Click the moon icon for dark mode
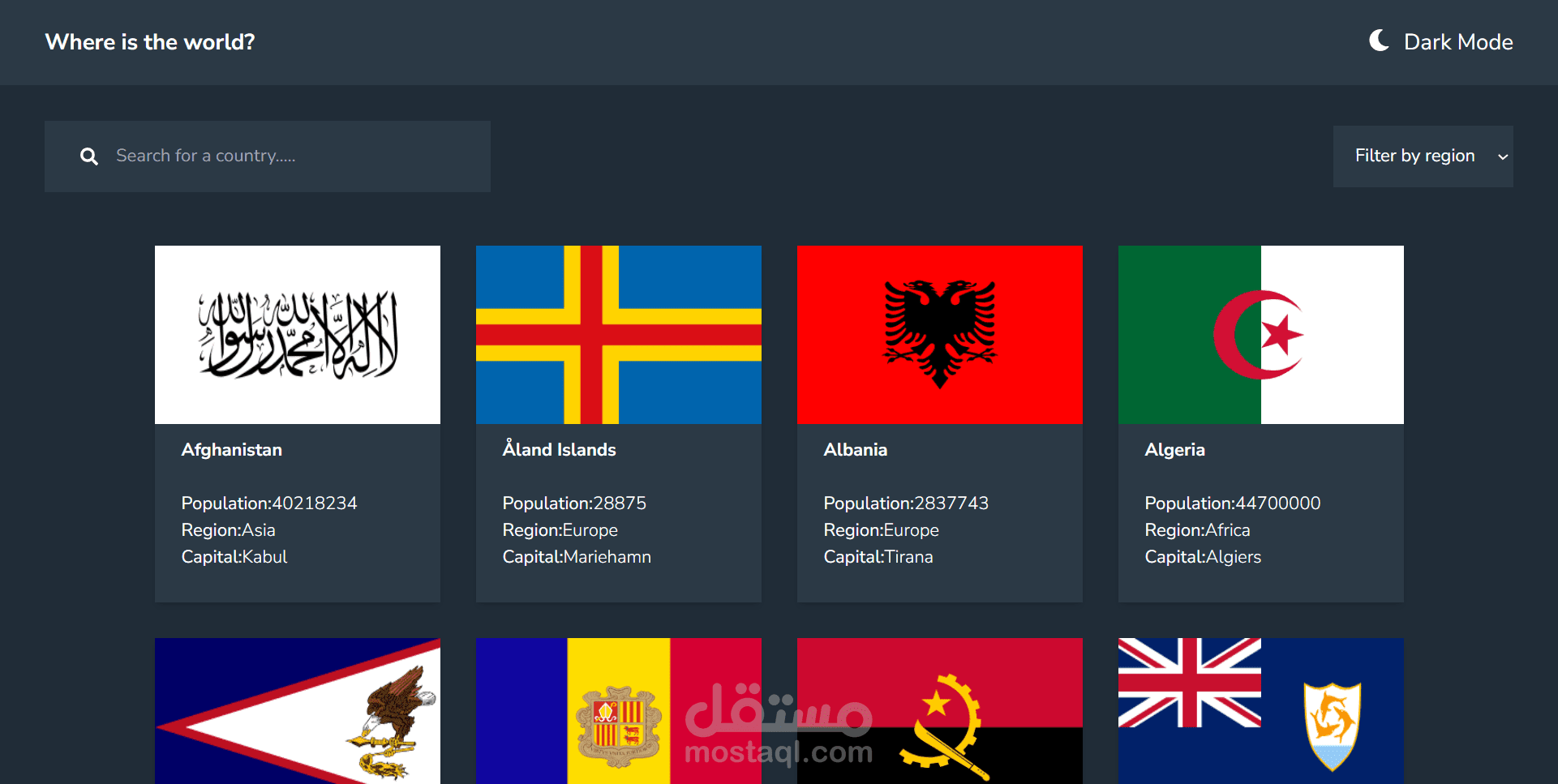The width and height of the screenshot is (1558, 784). (1379, 41)
